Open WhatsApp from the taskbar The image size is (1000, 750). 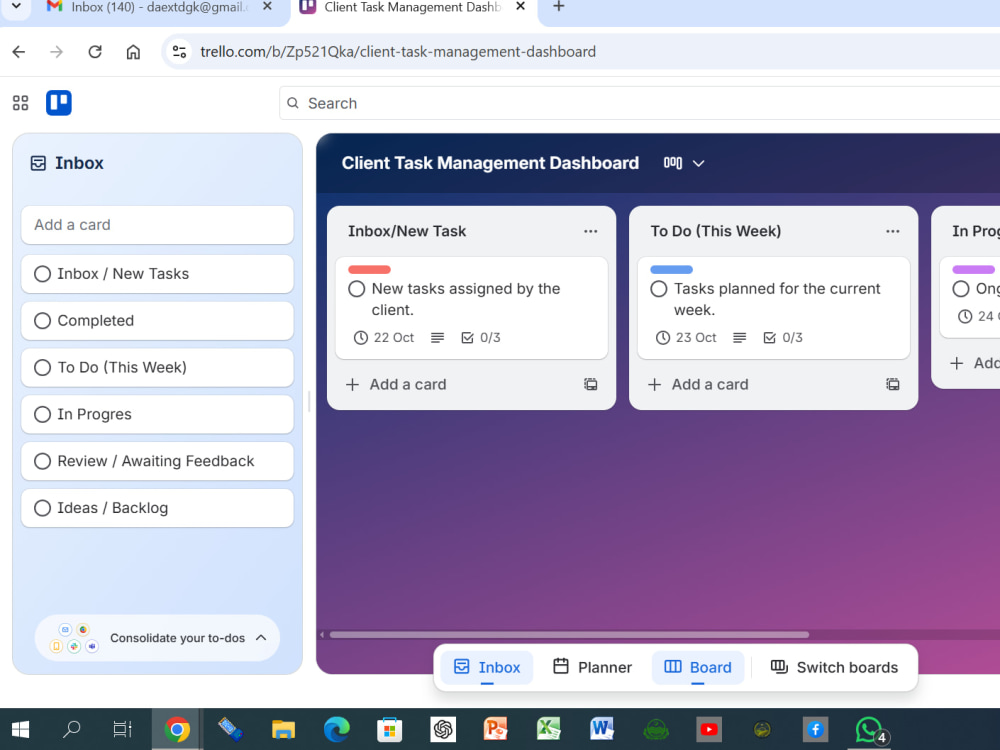tap(870, 729)
